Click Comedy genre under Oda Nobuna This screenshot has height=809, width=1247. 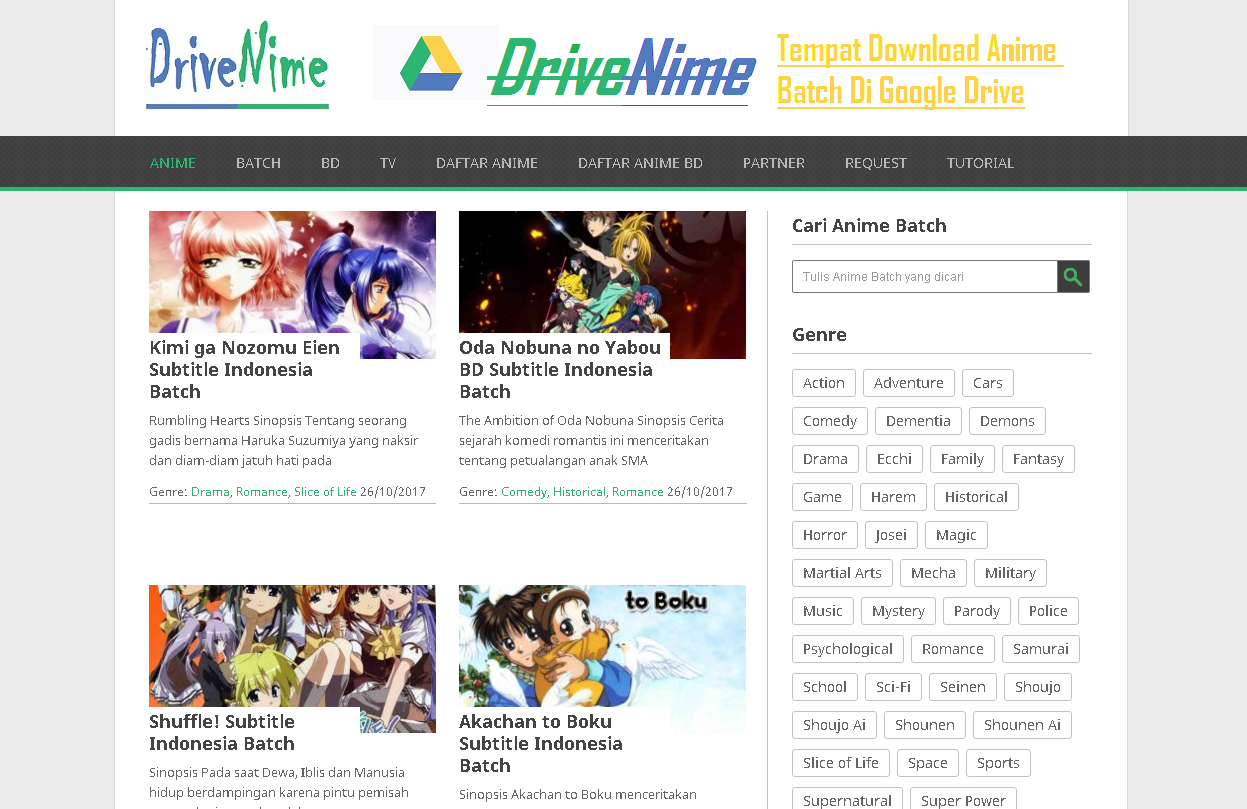[524, 492]
